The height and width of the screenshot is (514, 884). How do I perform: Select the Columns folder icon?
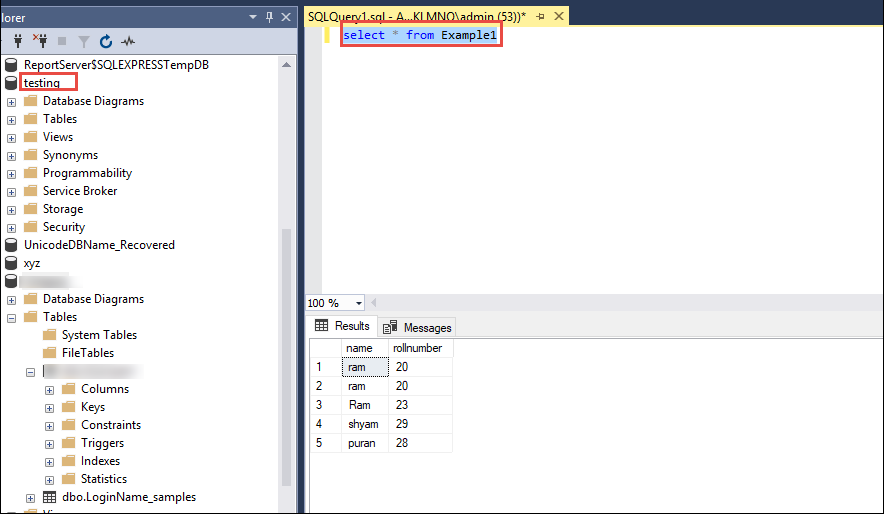click(x=69, y=388)
